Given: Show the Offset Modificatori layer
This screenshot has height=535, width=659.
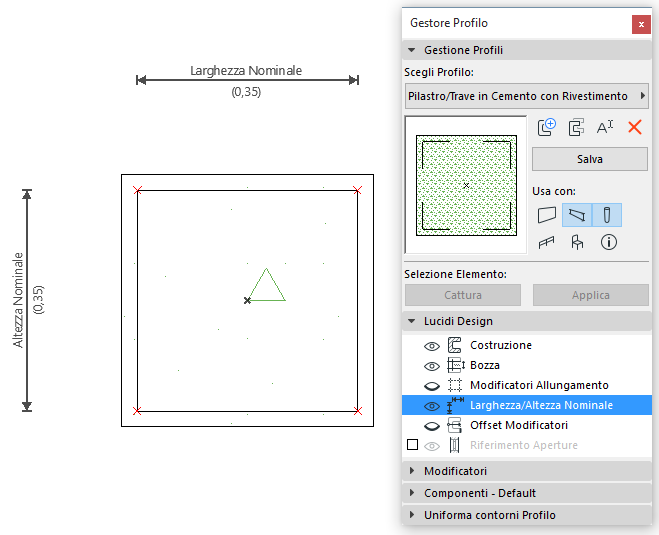Looking at the screenshot, I should pos(432,426).
